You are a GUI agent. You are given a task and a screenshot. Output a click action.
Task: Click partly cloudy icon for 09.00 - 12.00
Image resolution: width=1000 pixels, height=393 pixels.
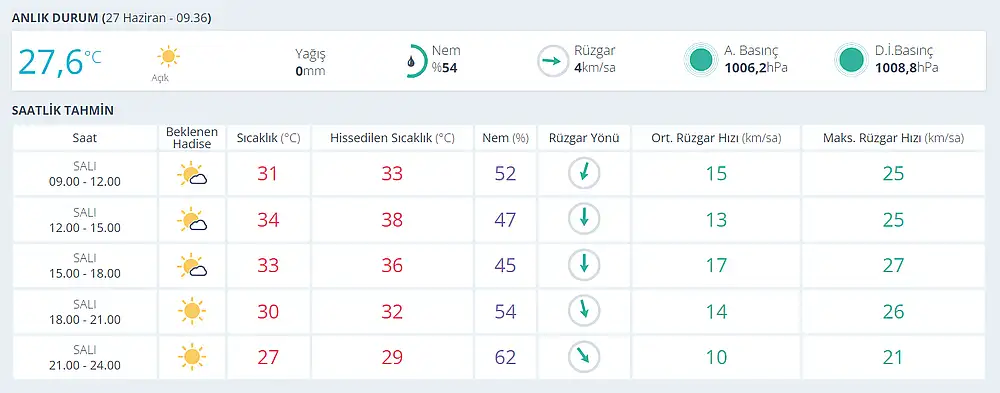192,174
